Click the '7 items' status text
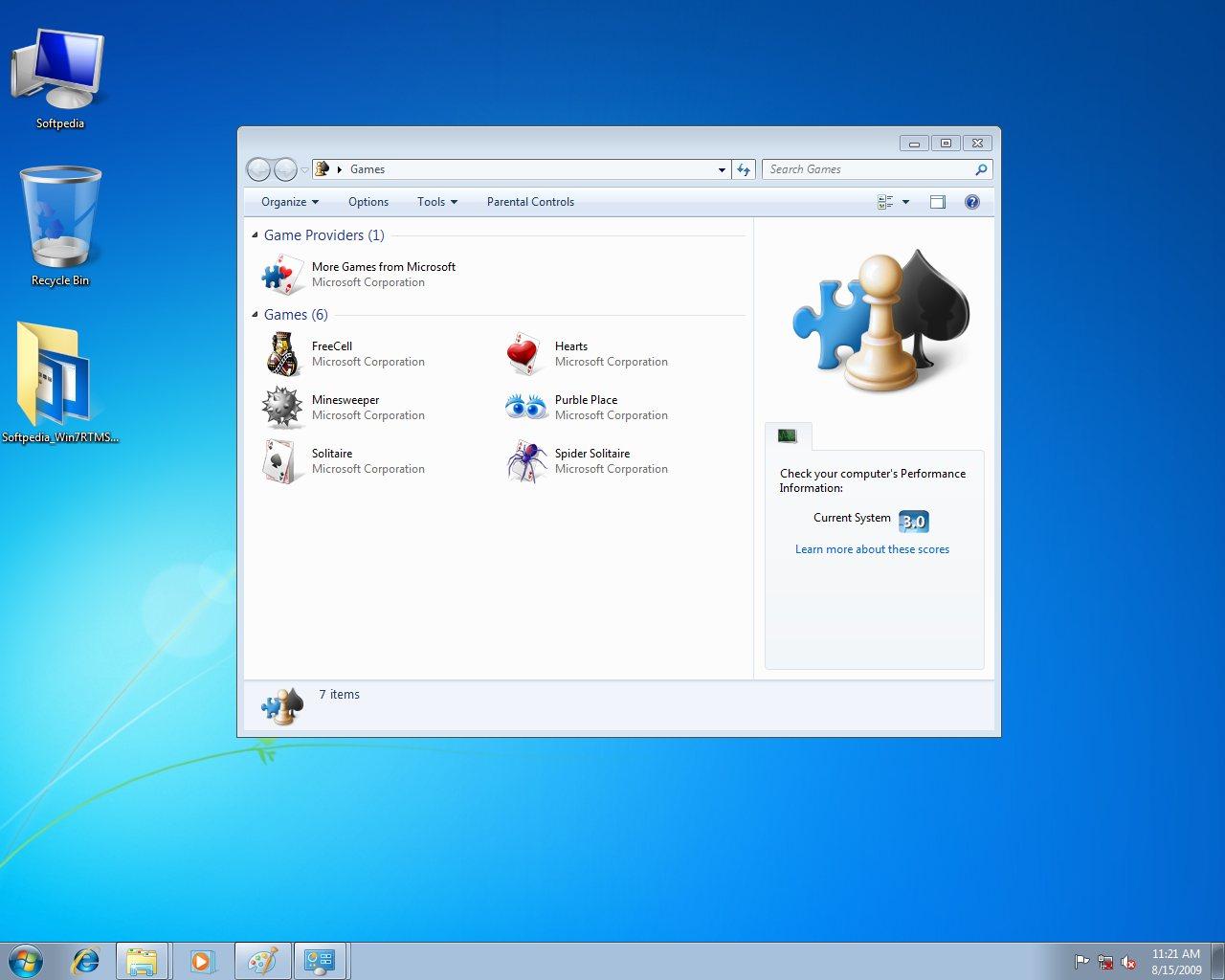This screenshot has width=1225, height=980. point(340,695)
